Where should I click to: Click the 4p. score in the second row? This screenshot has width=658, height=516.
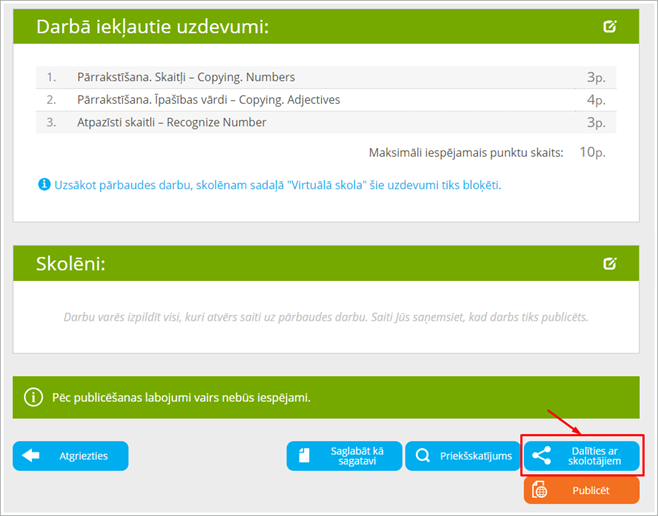[596, 100]
